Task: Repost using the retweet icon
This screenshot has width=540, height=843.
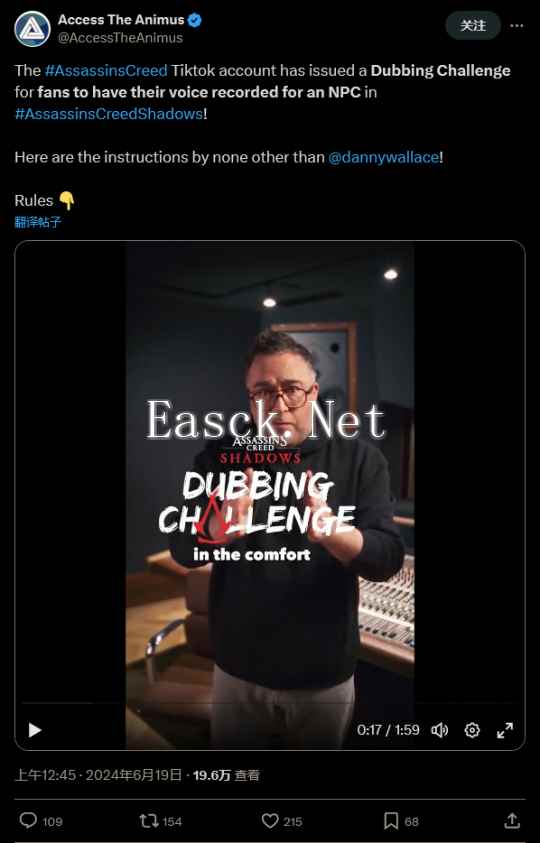Action: click(148, 821)
